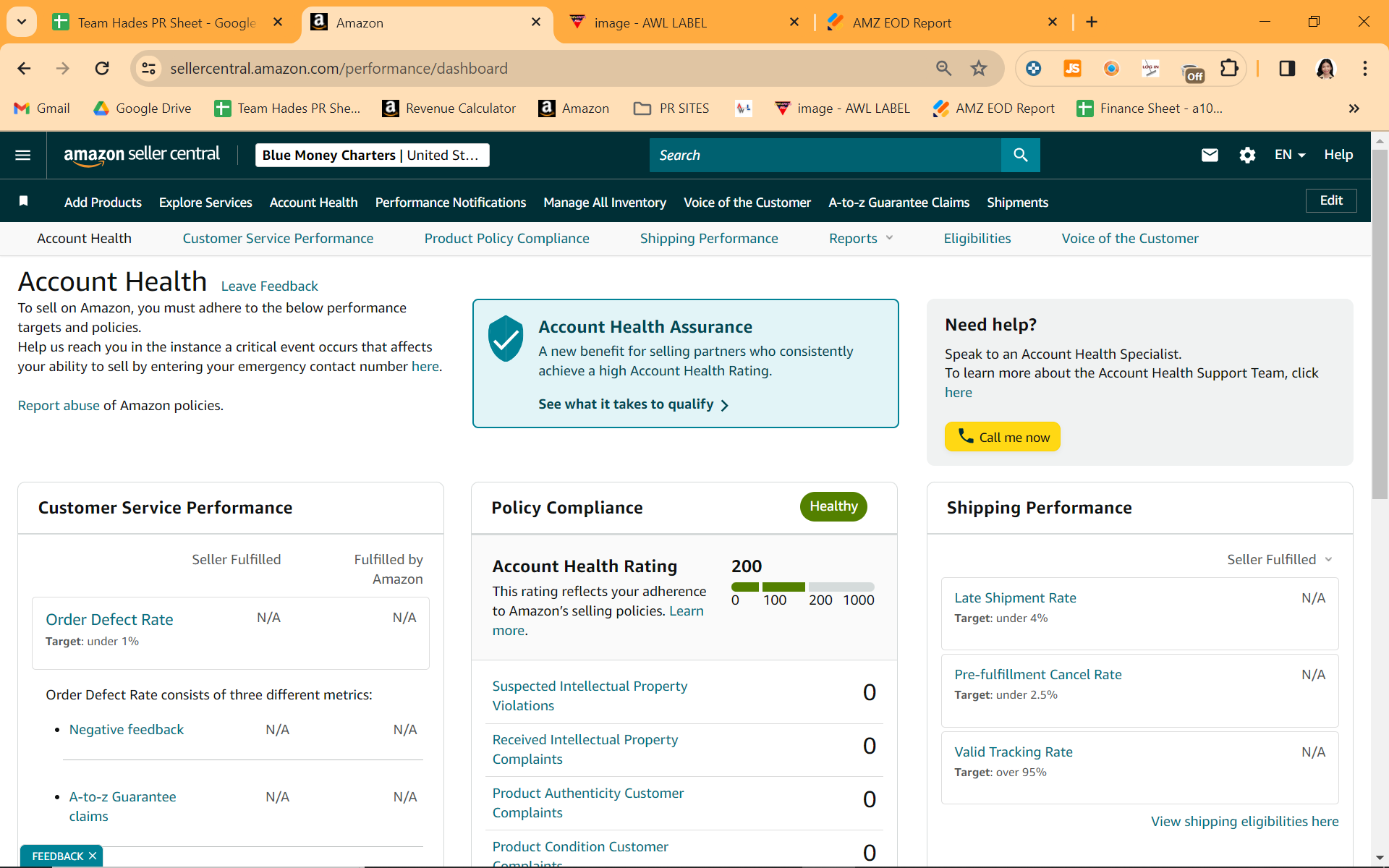The image size is (1389, 868).
Task: Bookmark this page with the star icon
Action: point(979,68)
